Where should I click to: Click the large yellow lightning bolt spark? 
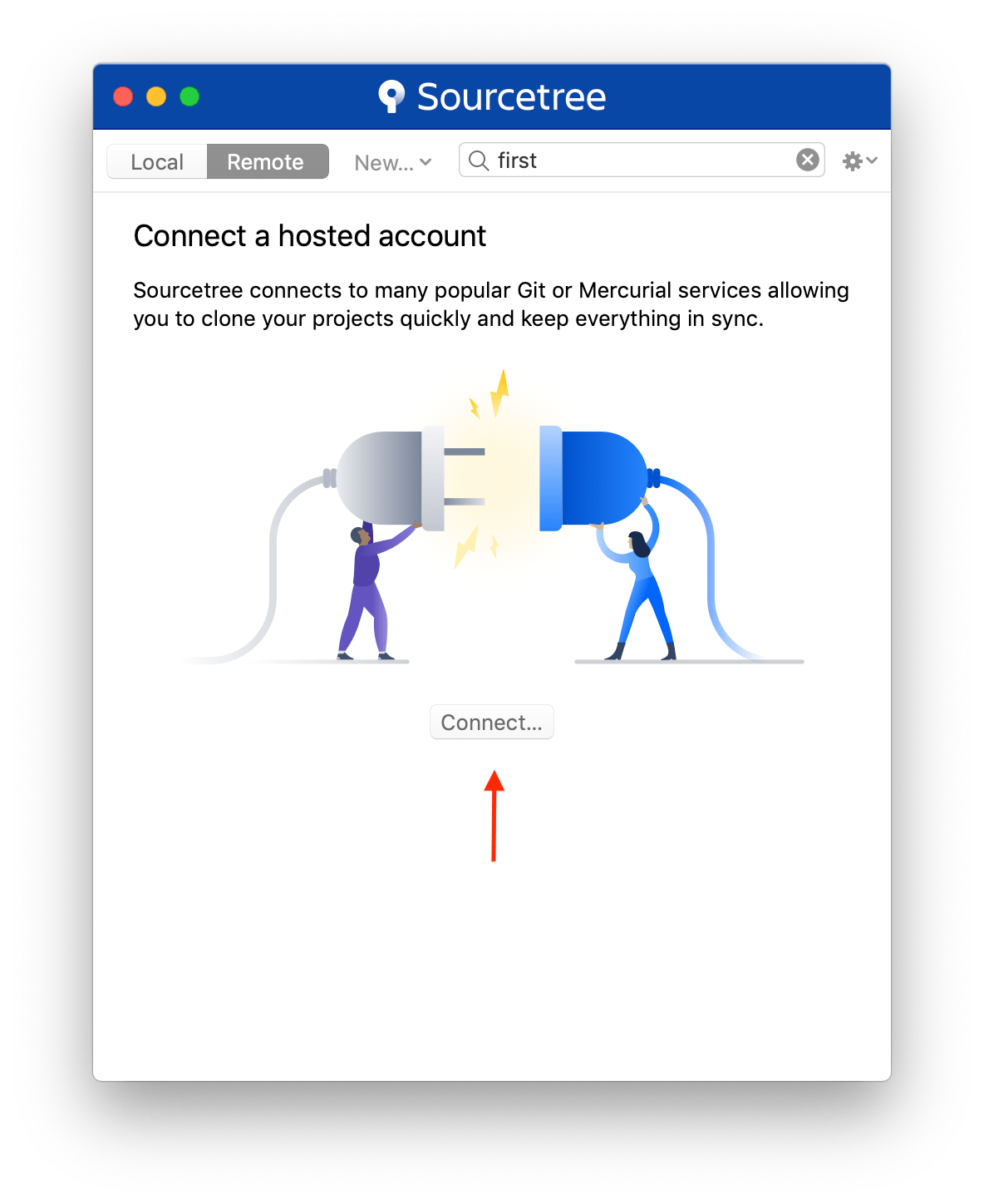(499, 392)
